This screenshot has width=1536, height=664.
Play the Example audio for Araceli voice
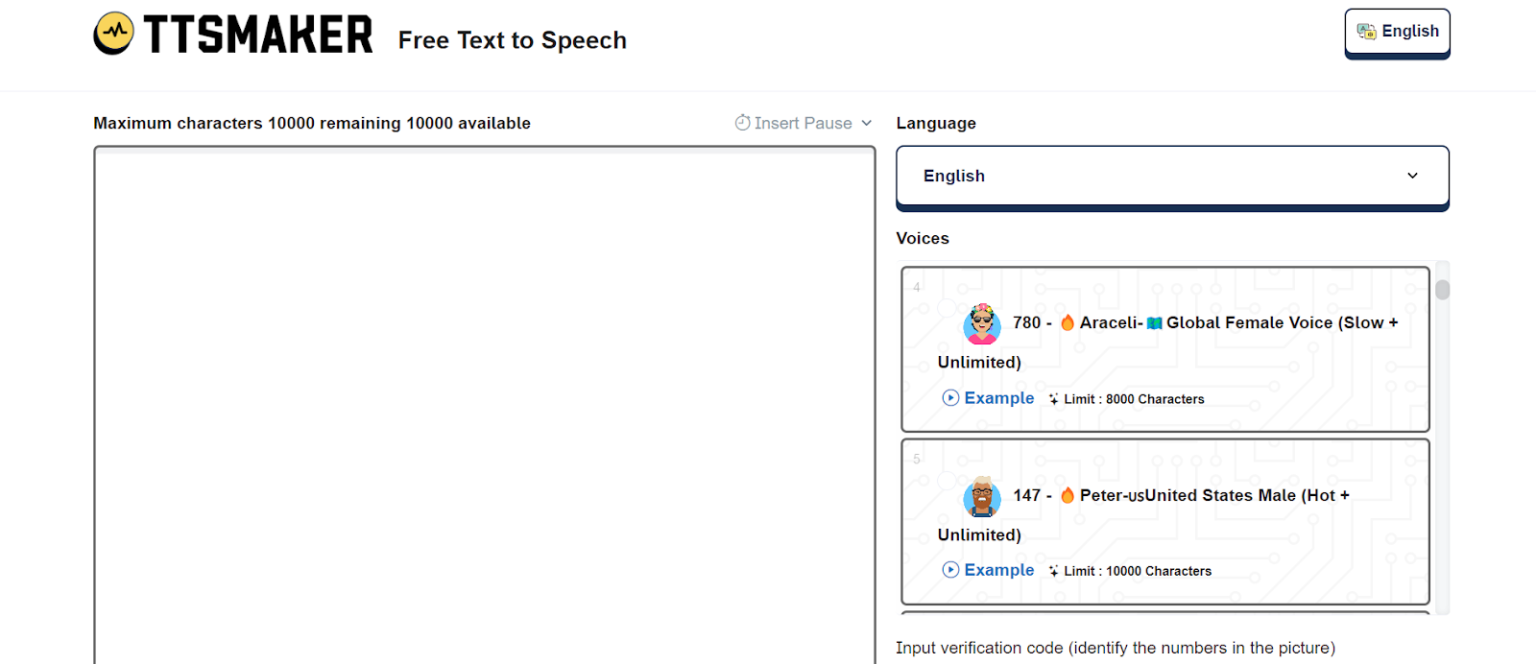pos(988,398)
